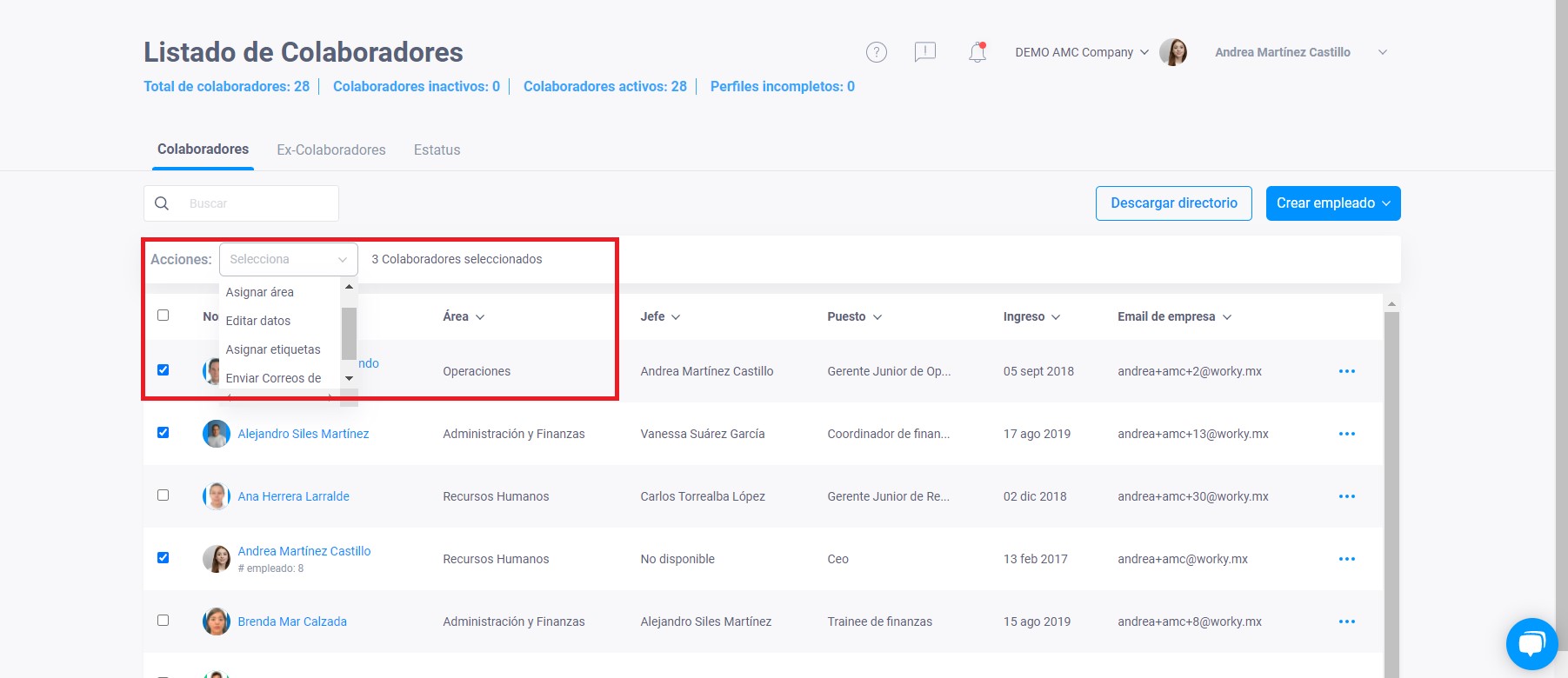The image size is (1568, 678).
Task: Expand the DEMO AMC Company dropdown
Action: tap(1082, 52)
